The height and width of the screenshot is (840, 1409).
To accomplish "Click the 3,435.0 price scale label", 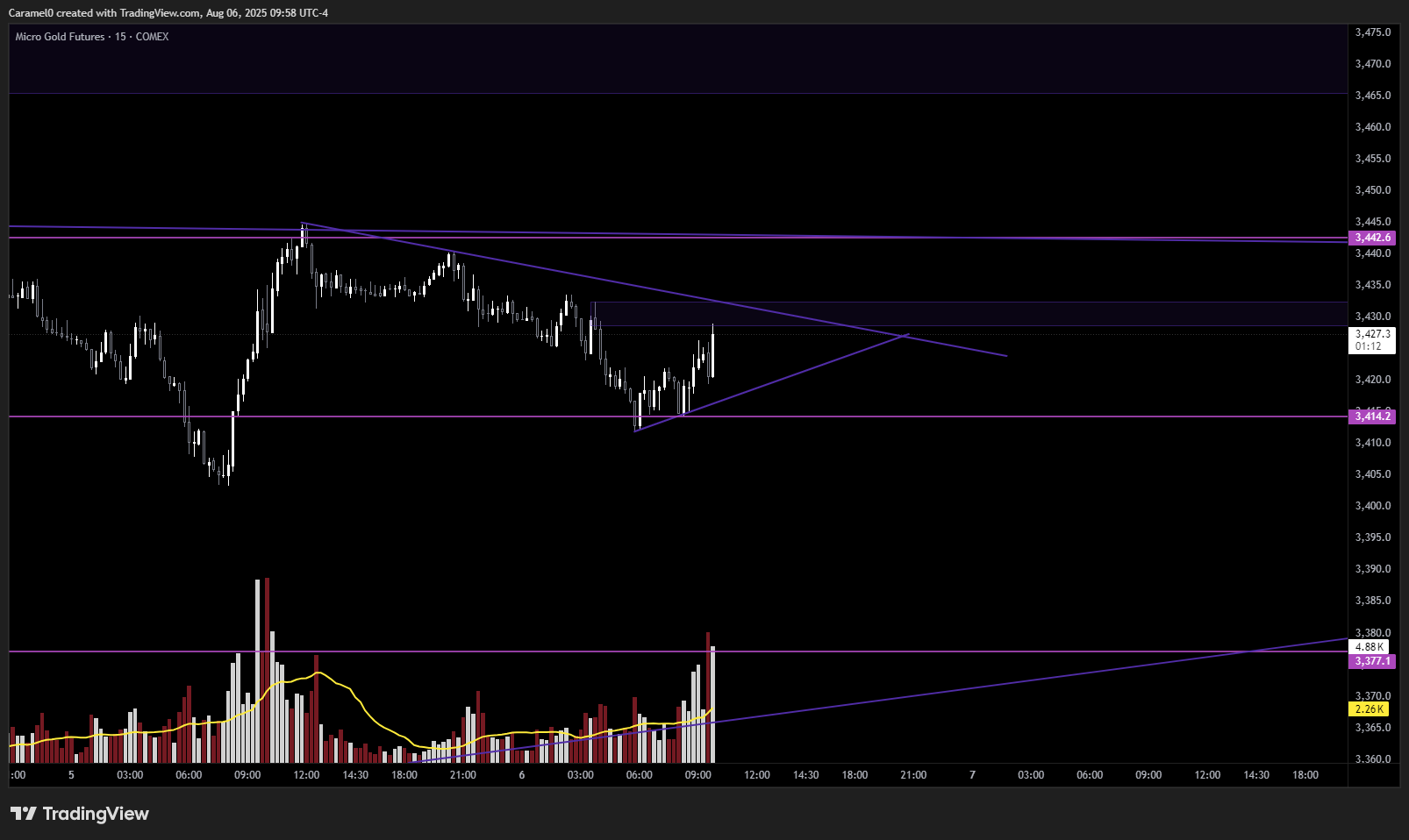I will click(1373, 285).
